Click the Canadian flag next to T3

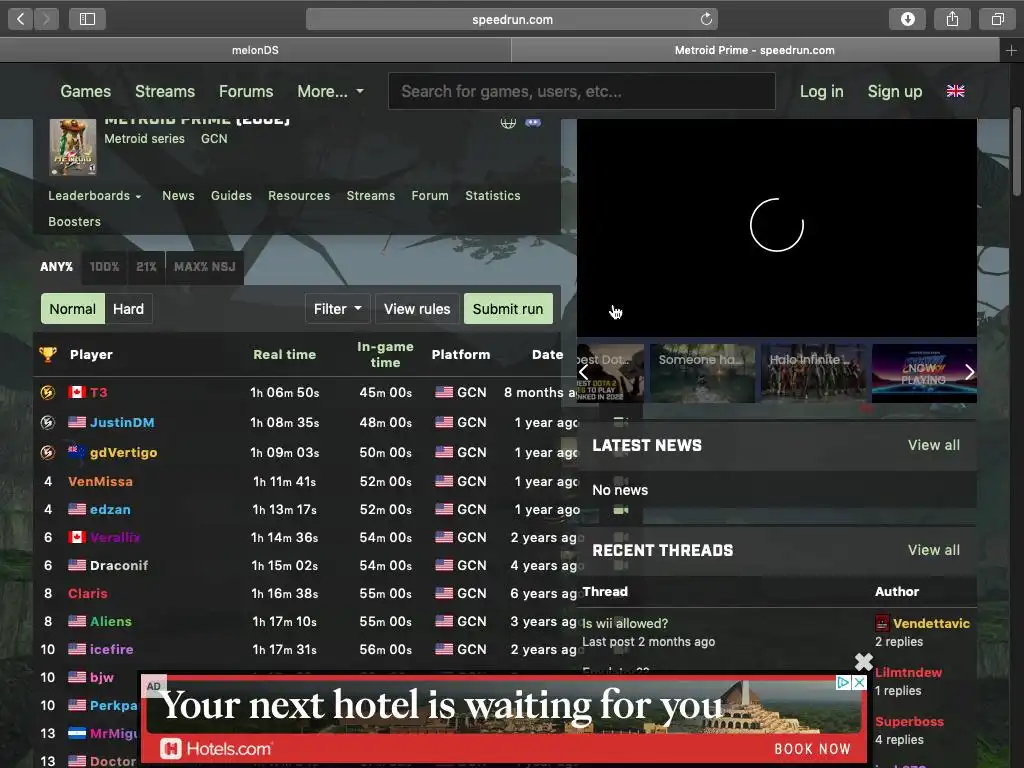(x=77, y=392)
